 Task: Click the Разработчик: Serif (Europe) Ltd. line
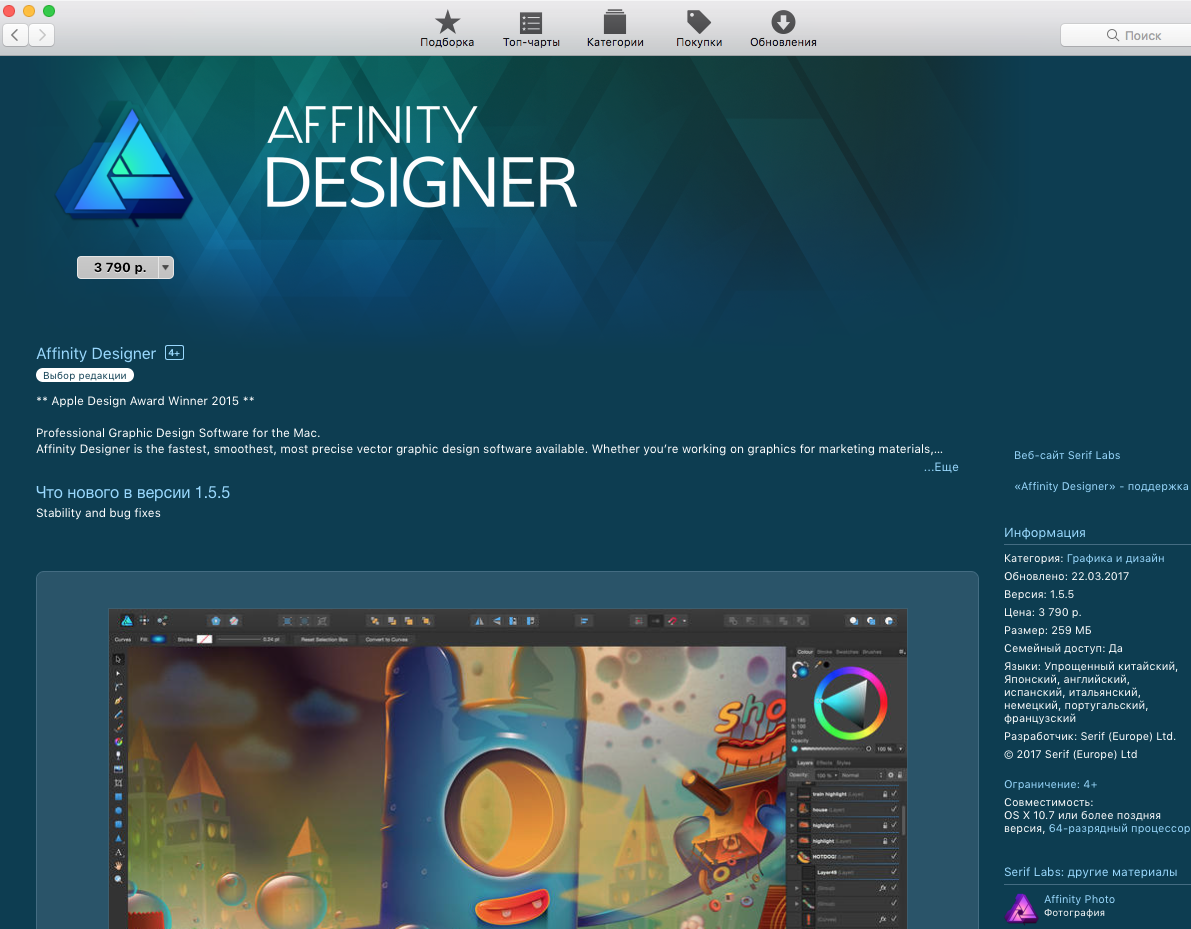click(x=1089, y=736)
